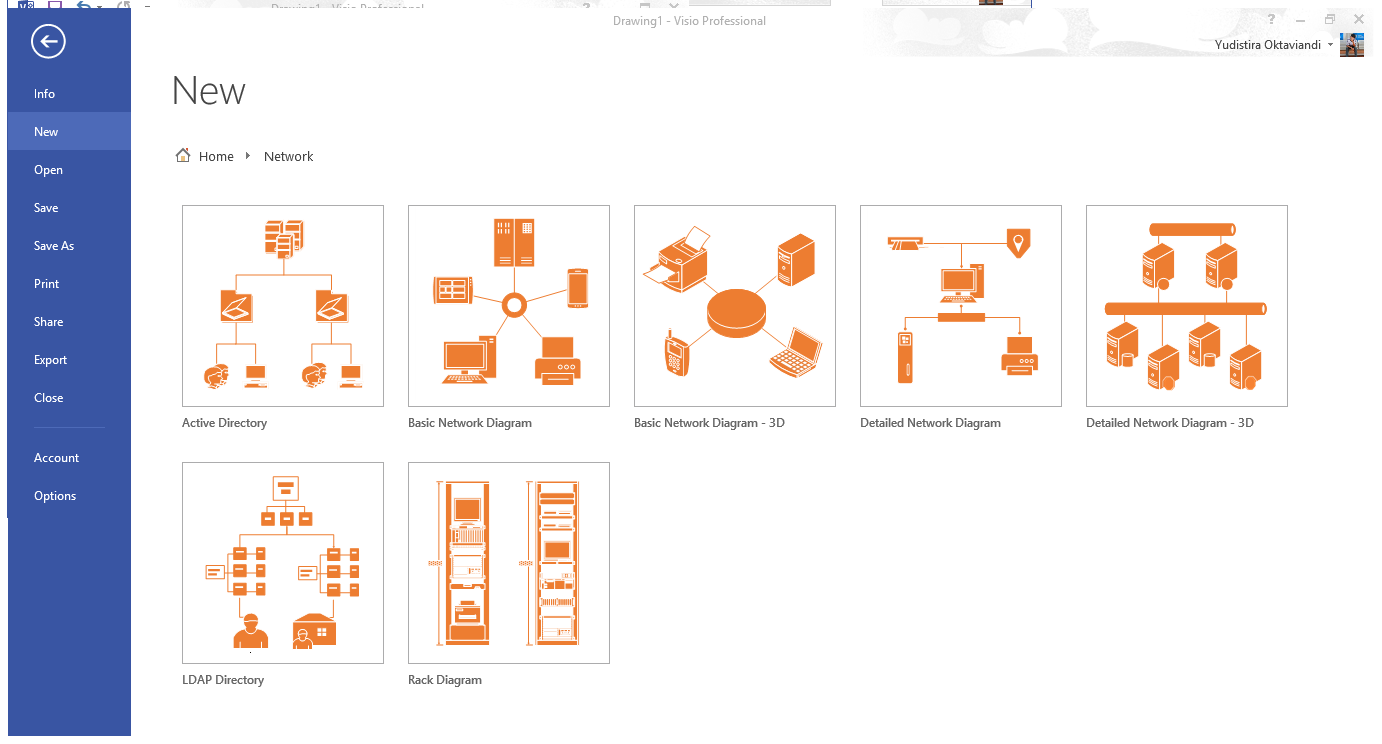Viewport: 1382px width, 744px height.
Task: Undo the last action
Action: coord(84,7)
